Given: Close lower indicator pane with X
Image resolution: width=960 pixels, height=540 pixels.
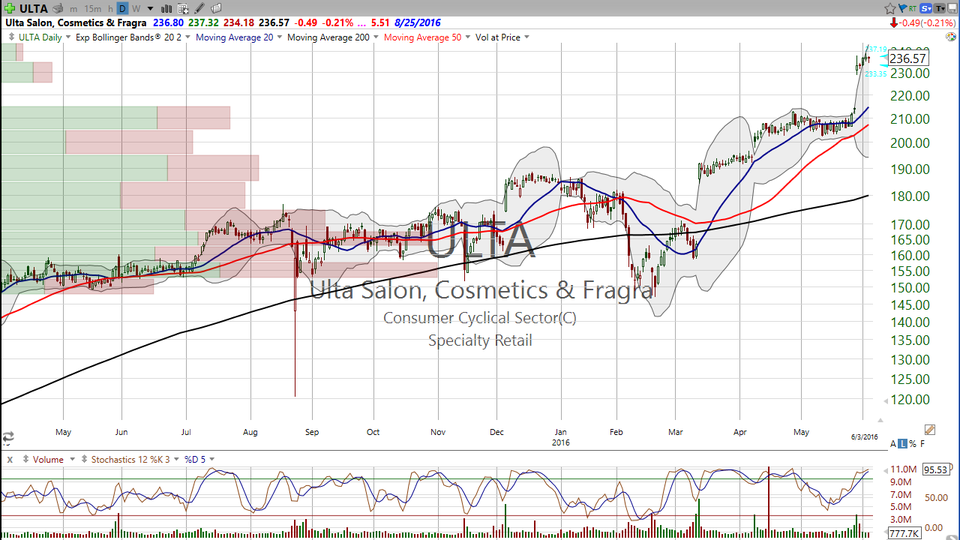Looking at the screenshot, I should [x=9, y=459].
